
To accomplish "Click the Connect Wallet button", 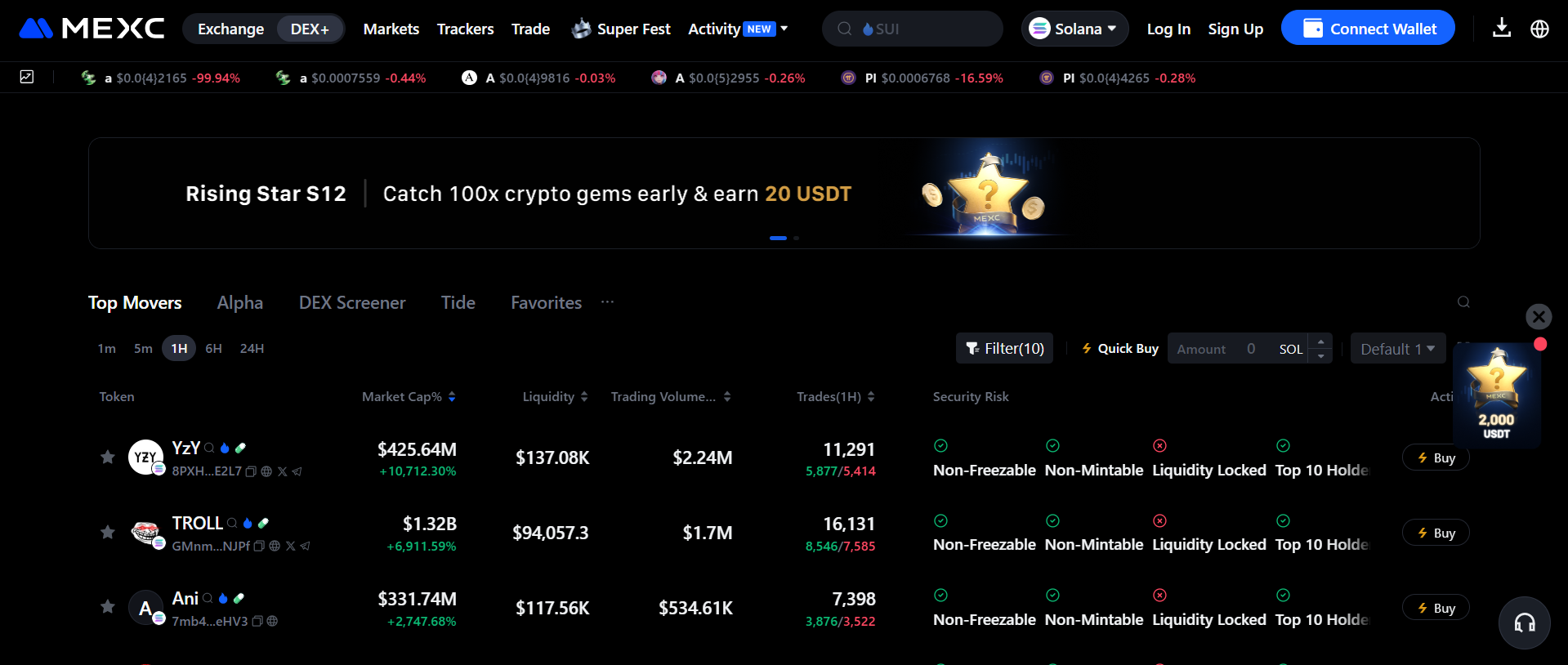I will pyautogui.click(x=1368, y=29).
